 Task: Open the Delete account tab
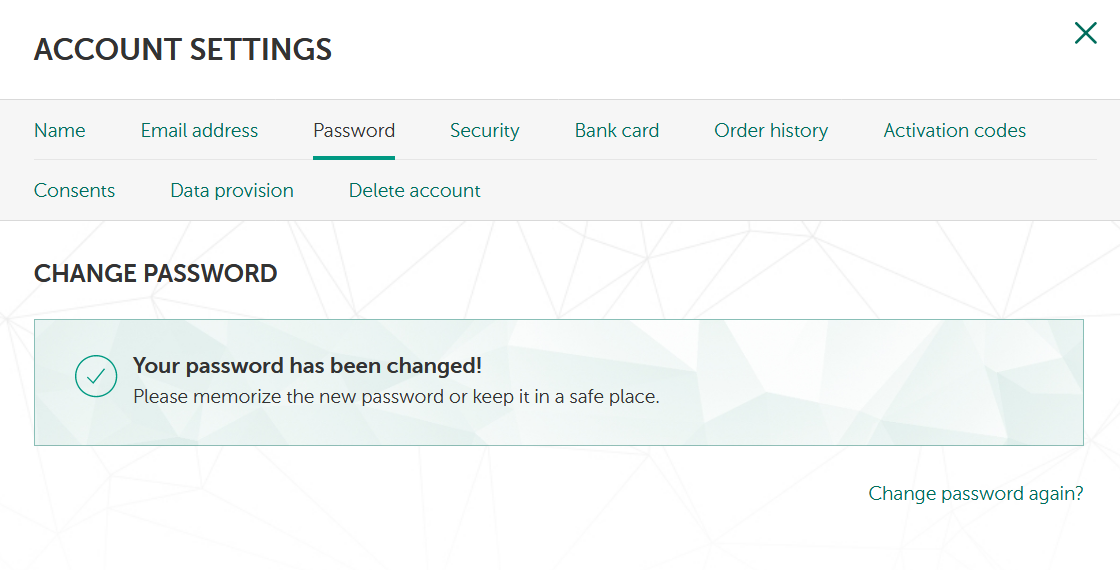[x=414, y=191]
